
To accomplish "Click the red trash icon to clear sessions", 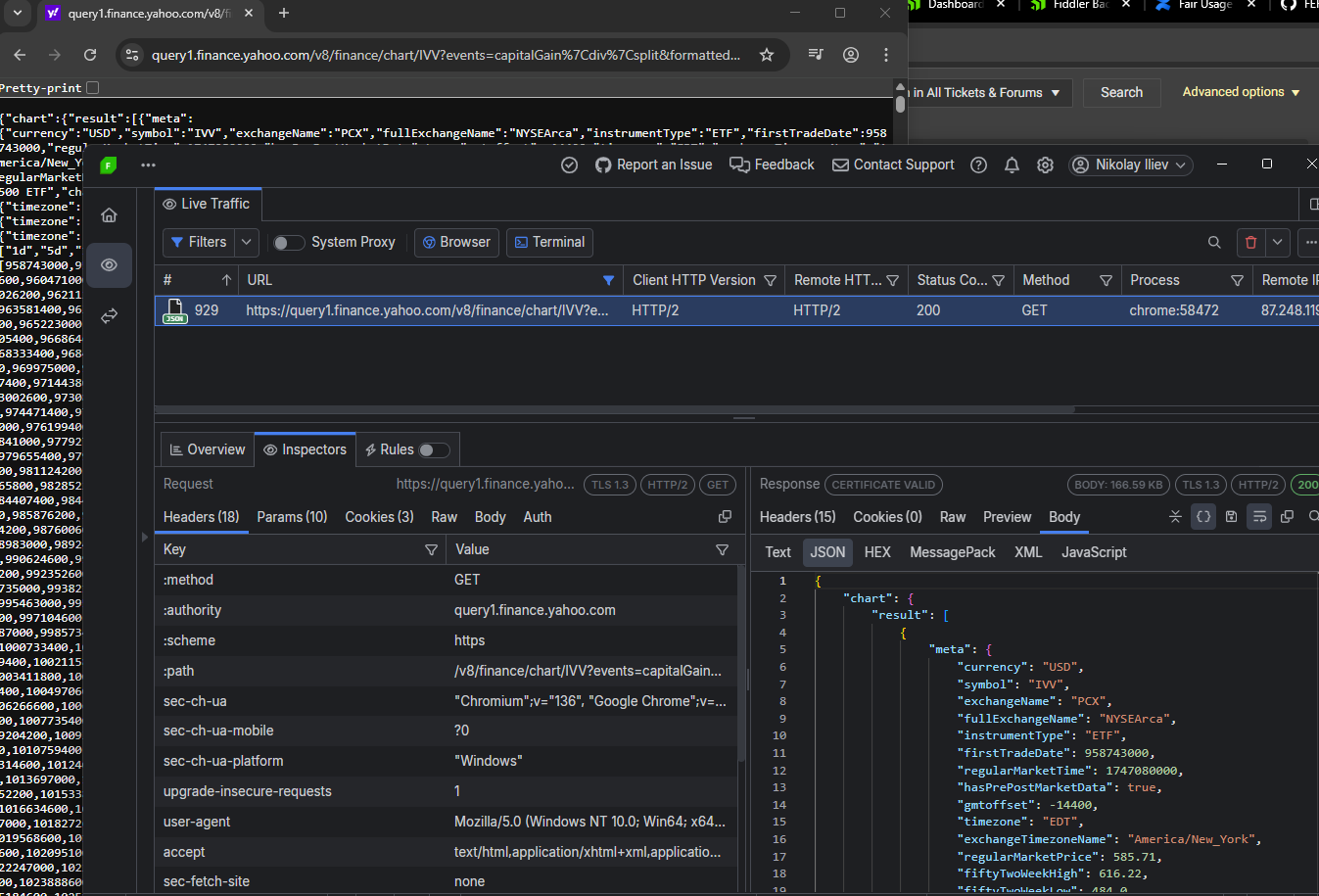I will pos(1250,243).
